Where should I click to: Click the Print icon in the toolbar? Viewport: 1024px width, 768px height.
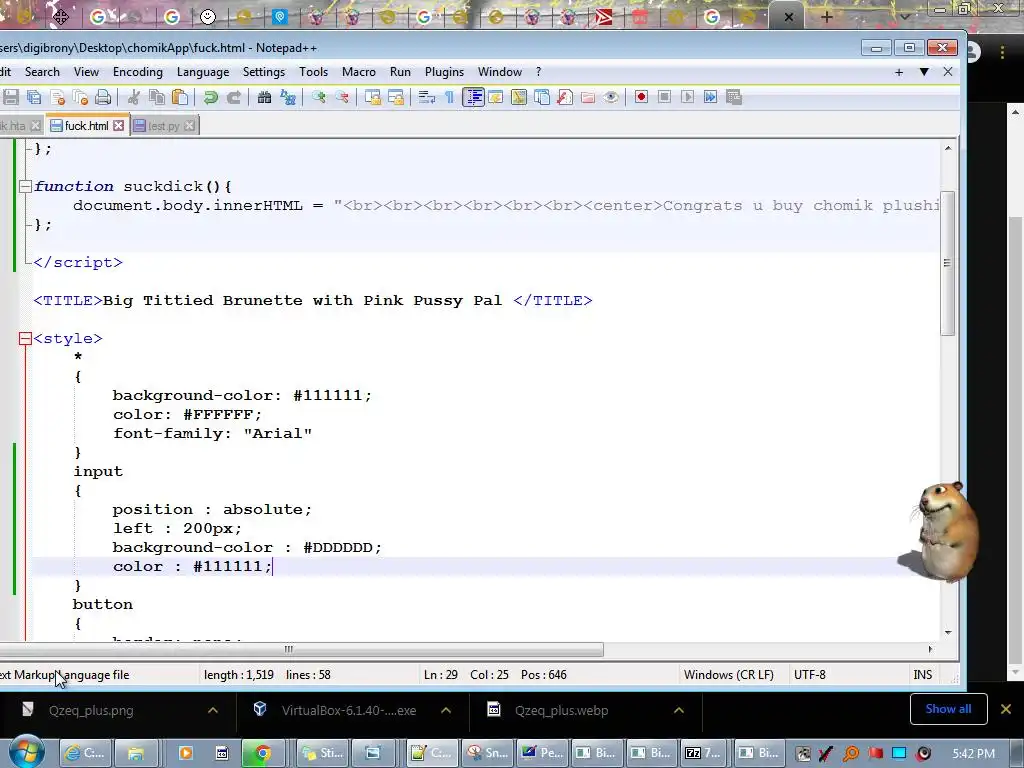103,97
